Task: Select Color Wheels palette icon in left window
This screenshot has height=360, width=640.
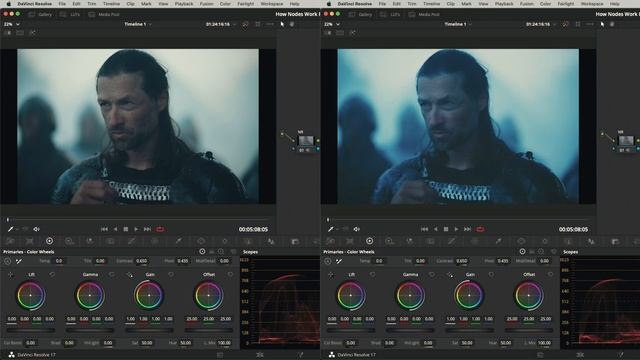Action: 49,241
